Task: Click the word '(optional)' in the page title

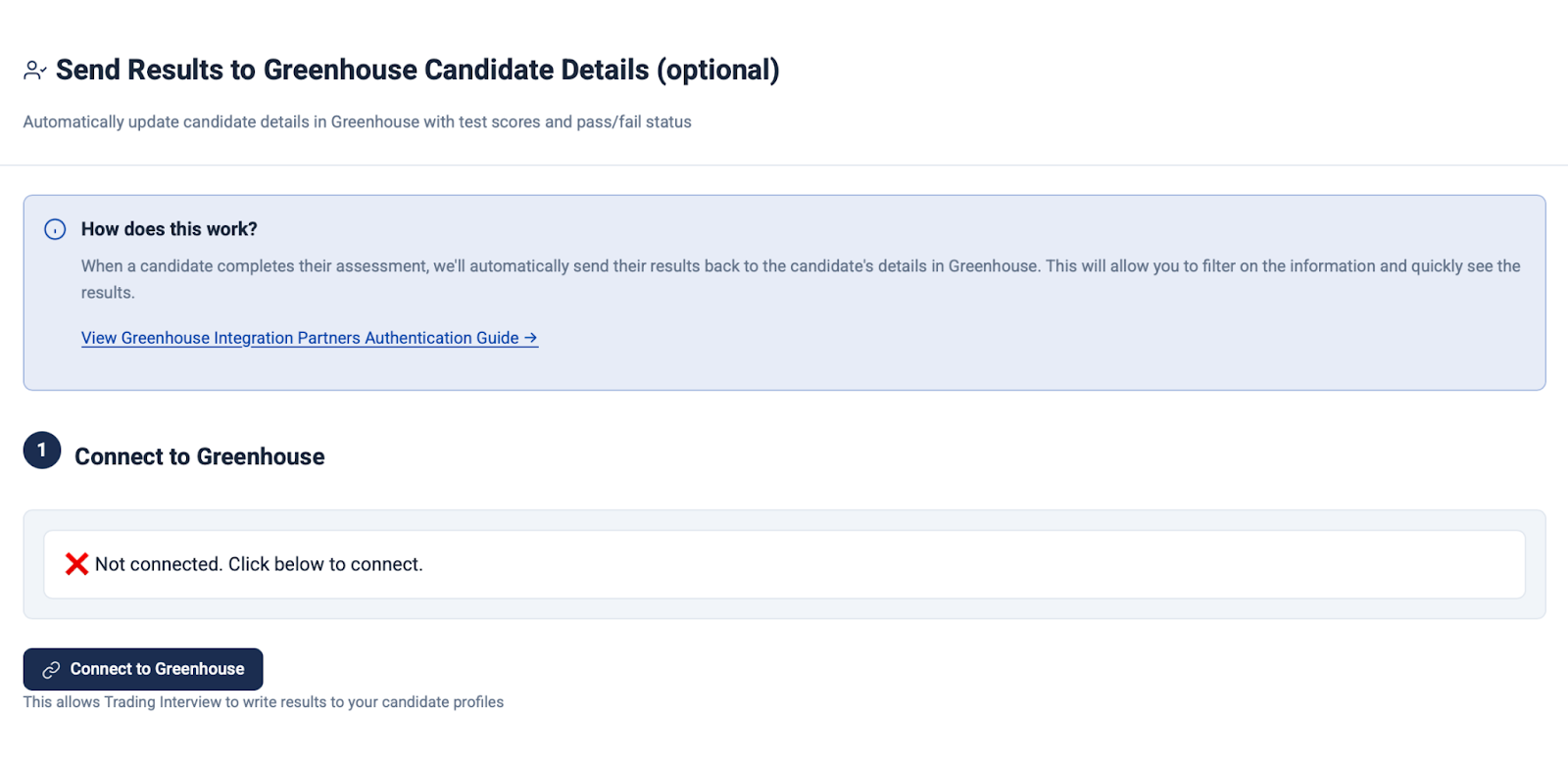Action: 718,71
